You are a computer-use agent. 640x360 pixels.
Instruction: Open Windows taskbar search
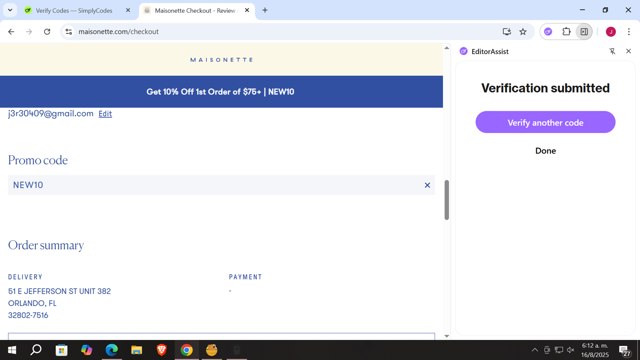tap(36, 350)
